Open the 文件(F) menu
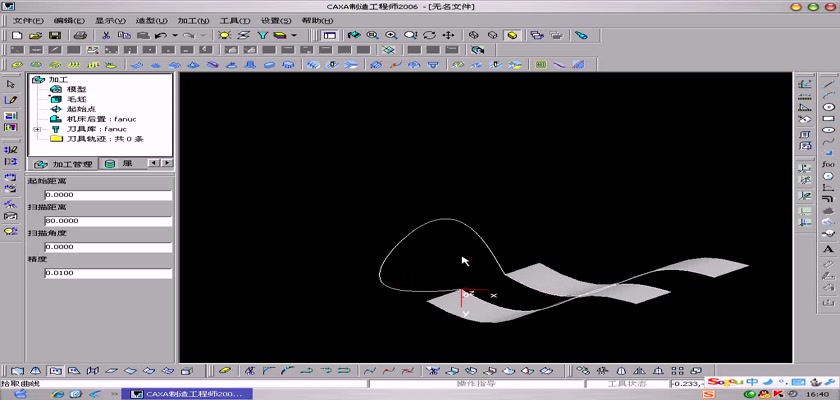 tap(28, 20)
